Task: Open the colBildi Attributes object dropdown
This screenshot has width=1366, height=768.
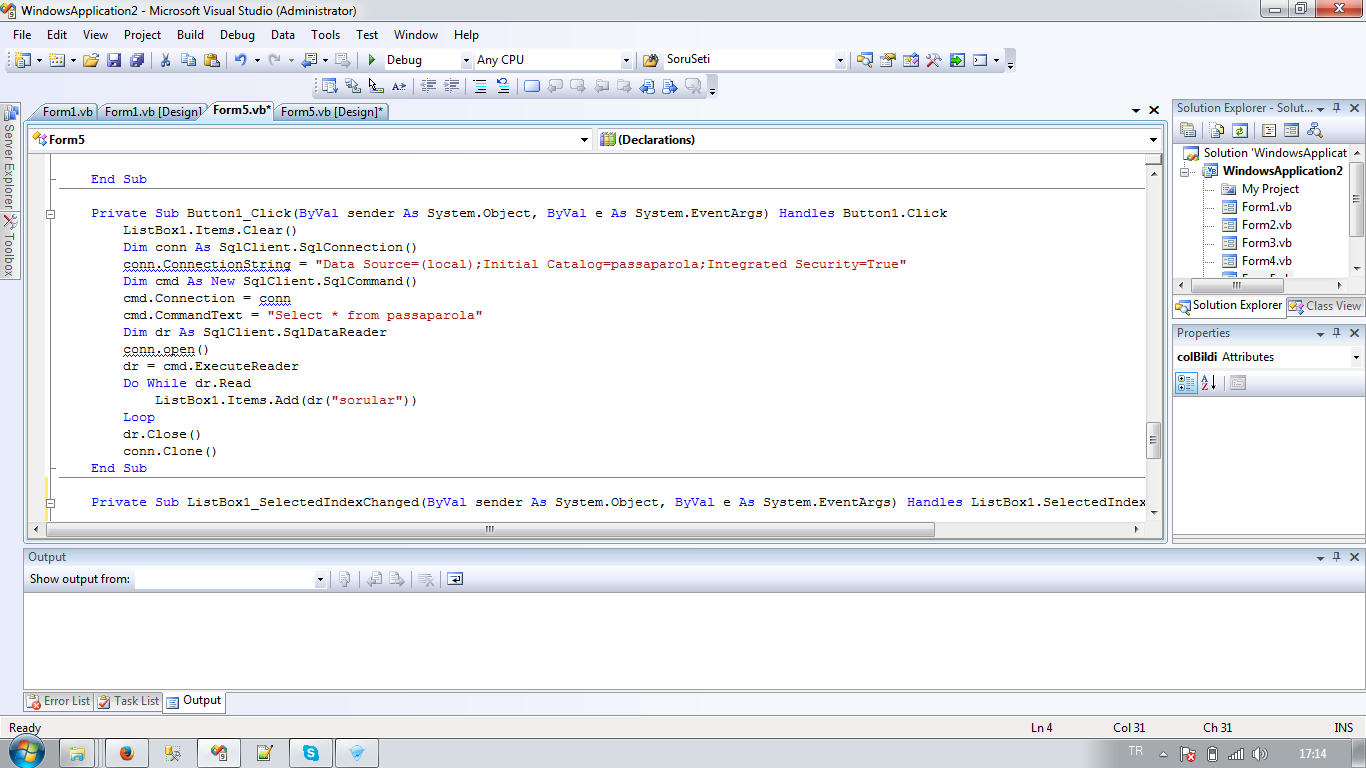Action: pyautogui.click(x=1356, y=357)
